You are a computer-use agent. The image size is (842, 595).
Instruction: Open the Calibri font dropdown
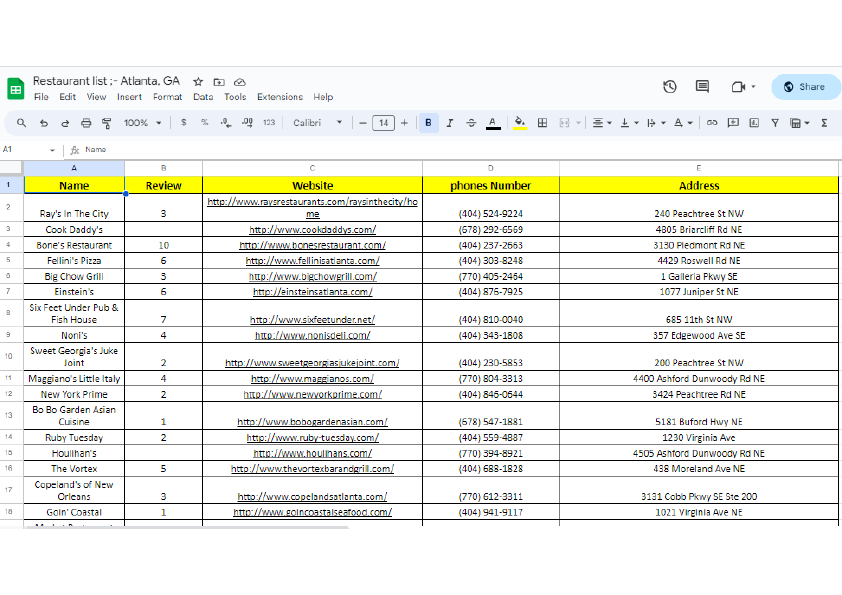tap(317, 122)
